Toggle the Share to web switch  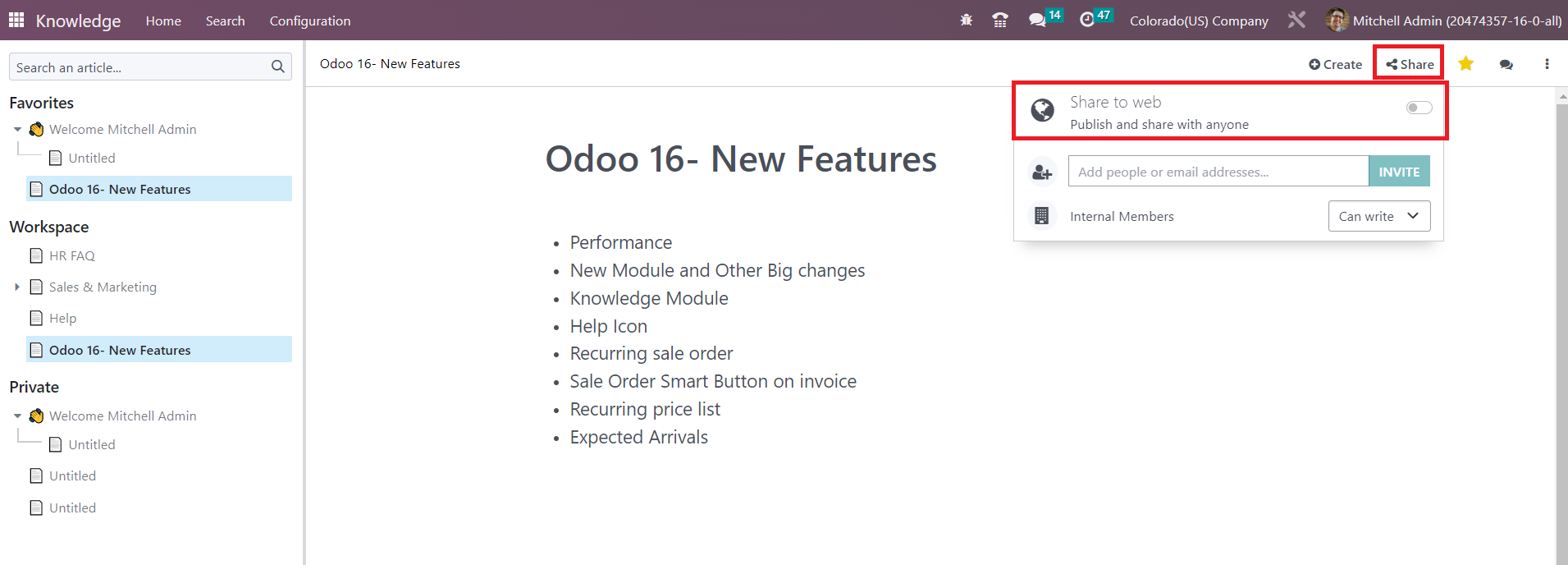coord(1419,108)
